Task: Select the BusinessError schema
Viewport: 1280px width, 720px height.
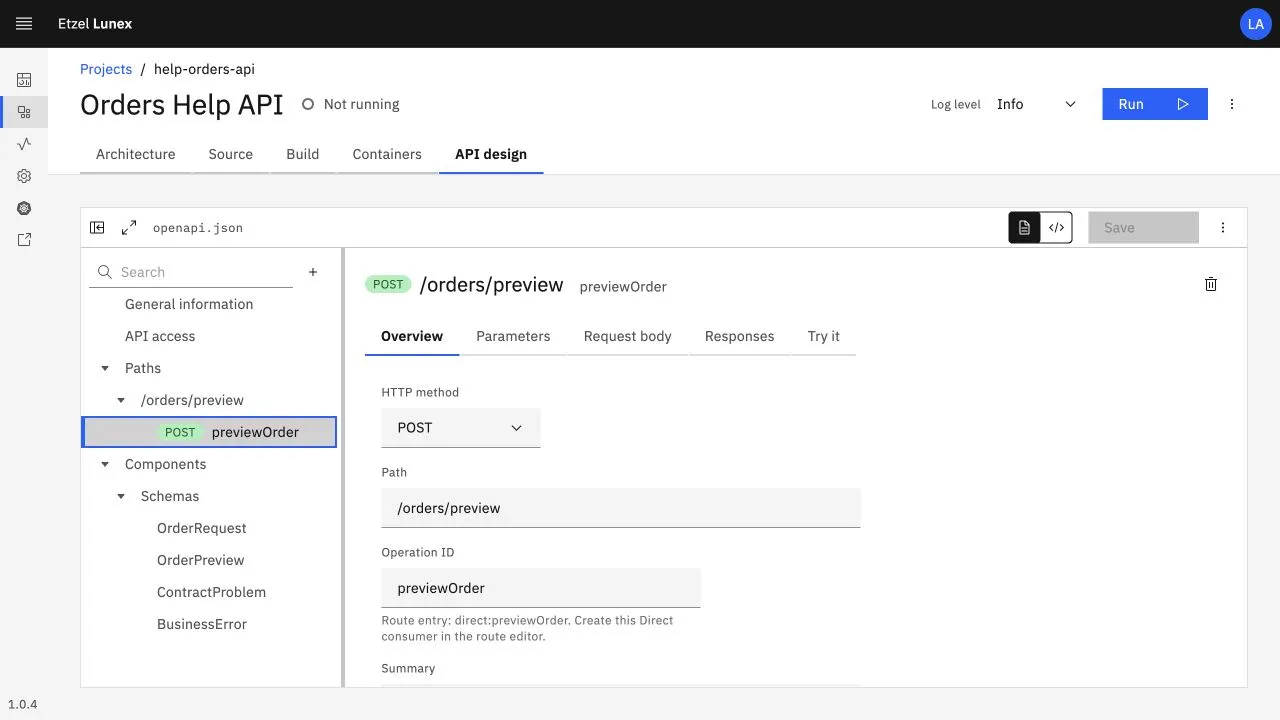Action: pyautogui.click(x=202, y=624)
